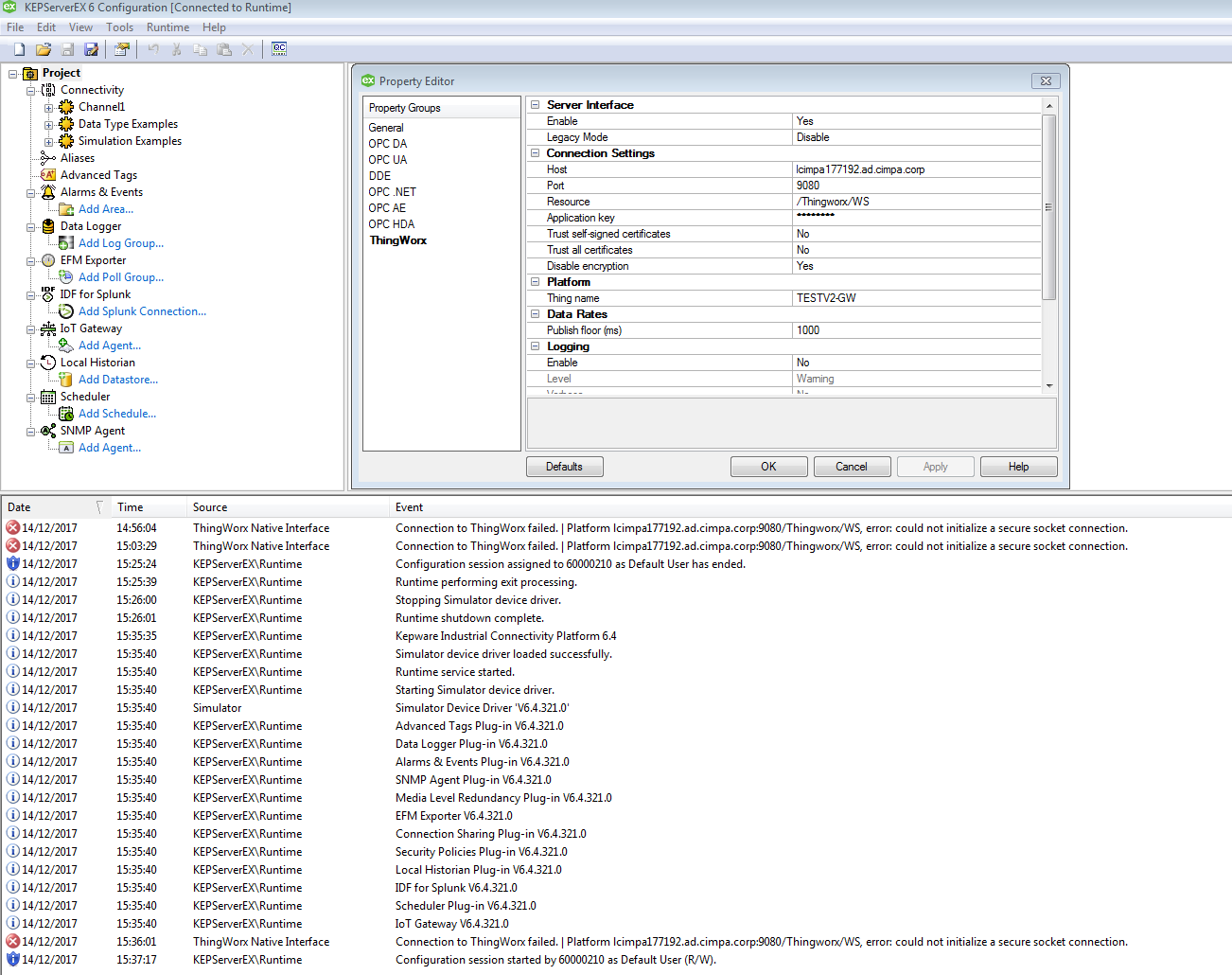Expand the Channel1 tree node
This screenshot has height=975, width=1232.
[x=49, y=107]
